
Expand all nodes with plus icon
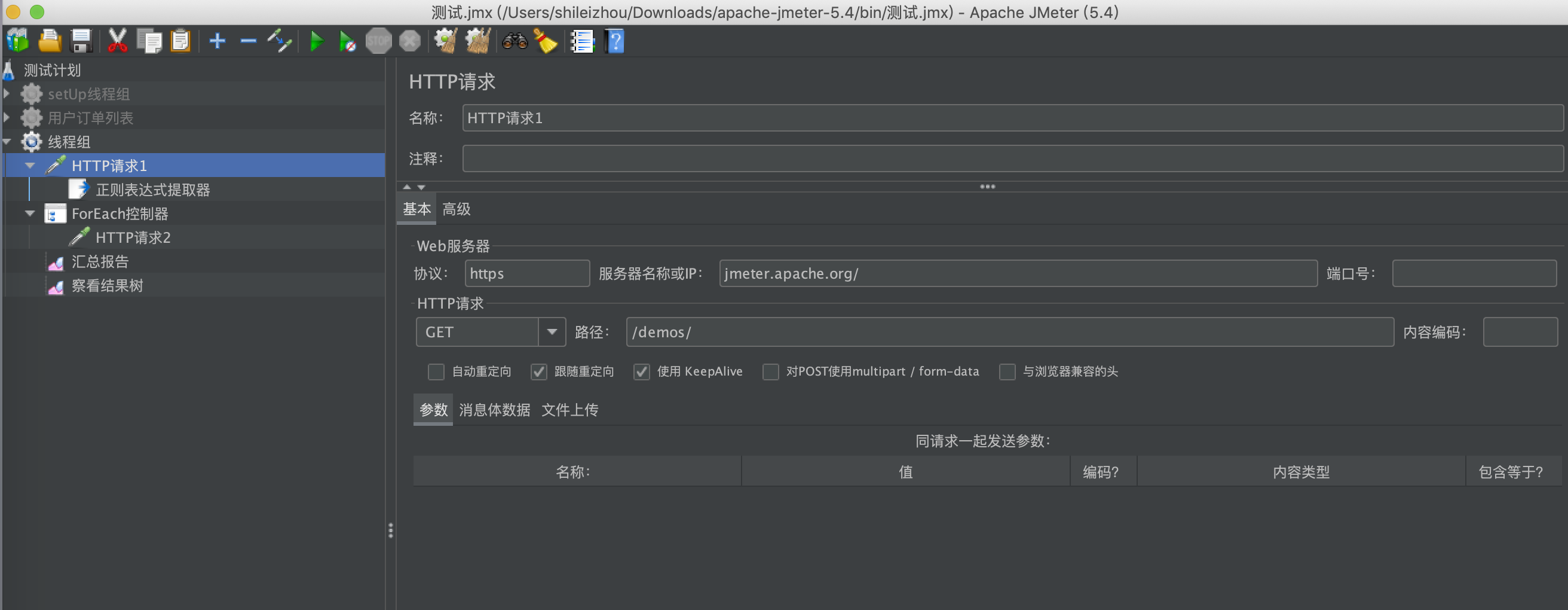218,41
